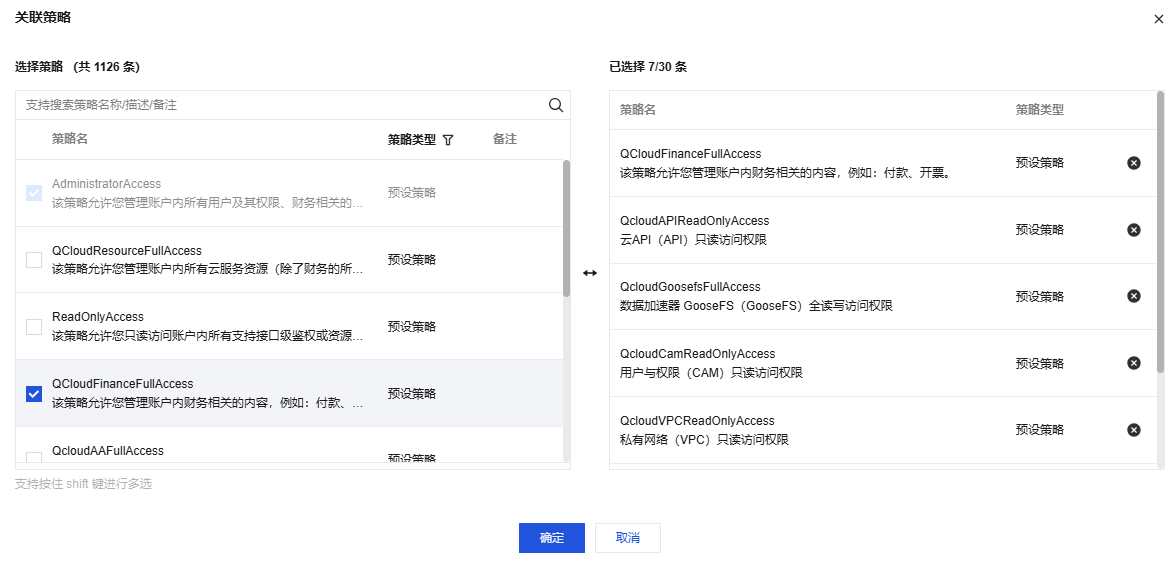Click the disabled AdministratorAccess checkbox
1176x563 pixels.
pos(34,193)
